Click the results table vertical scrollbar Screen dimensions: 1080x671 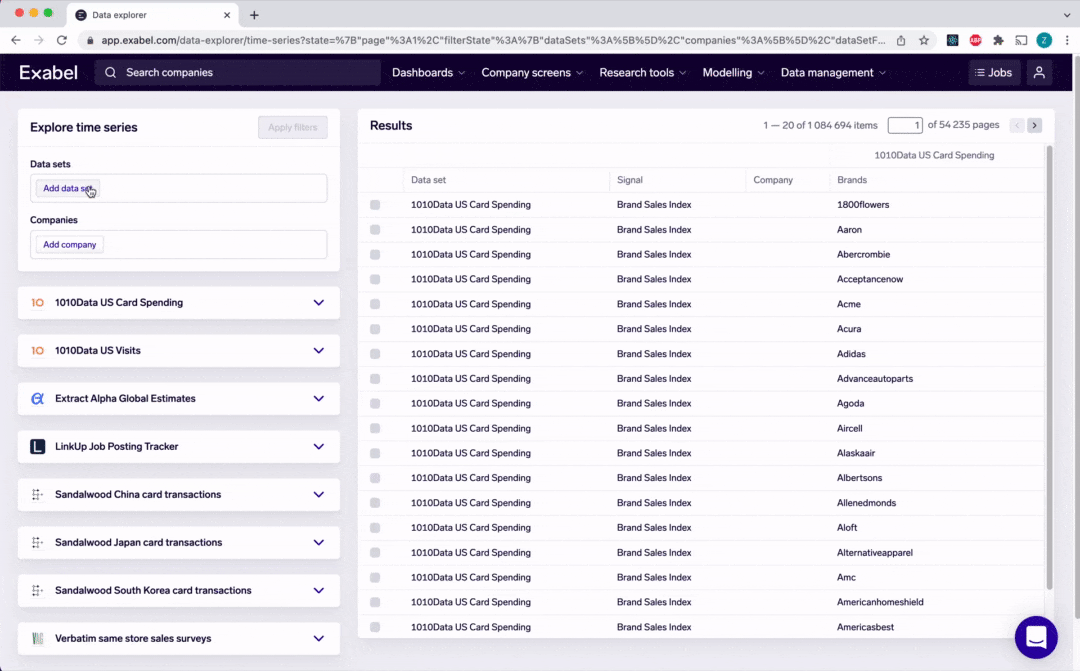(1050, 367)
